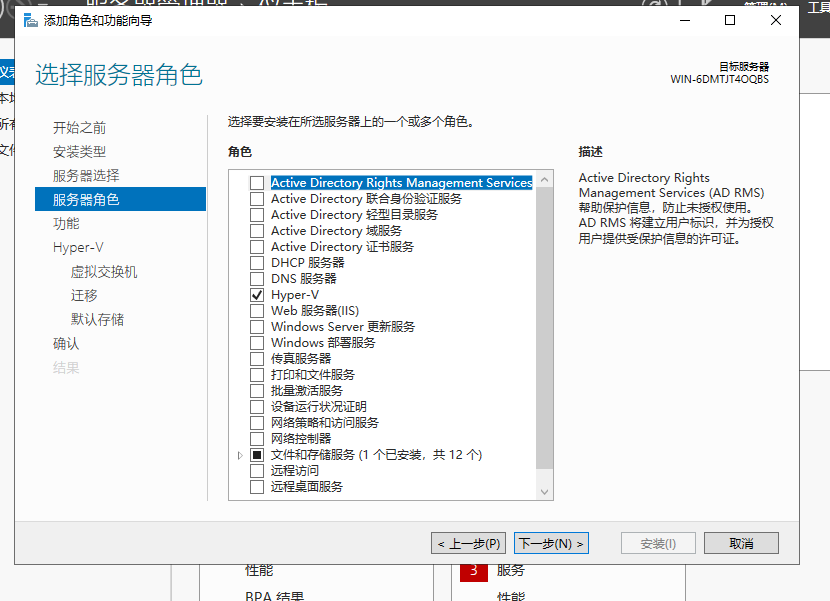Check Active Directory 联合身份验证服务 checkbox
The image size is (830, 601).
click(x=257, y=199)
